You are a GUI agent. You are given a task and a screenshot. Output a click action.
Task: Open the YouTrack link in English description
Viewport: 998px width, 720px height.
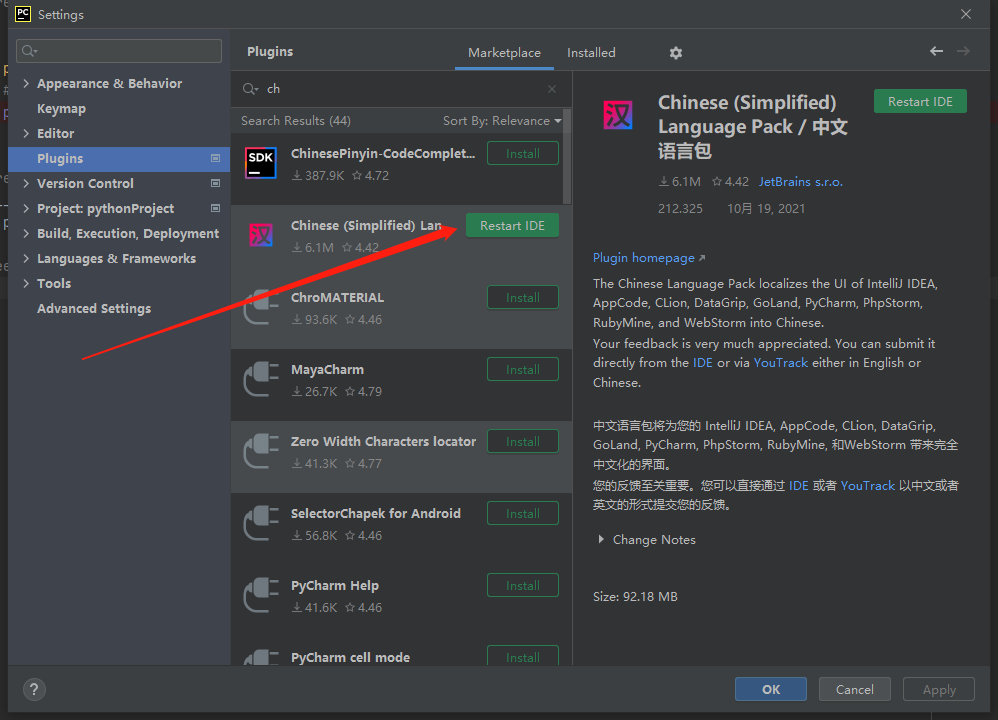tap(780, 363)
